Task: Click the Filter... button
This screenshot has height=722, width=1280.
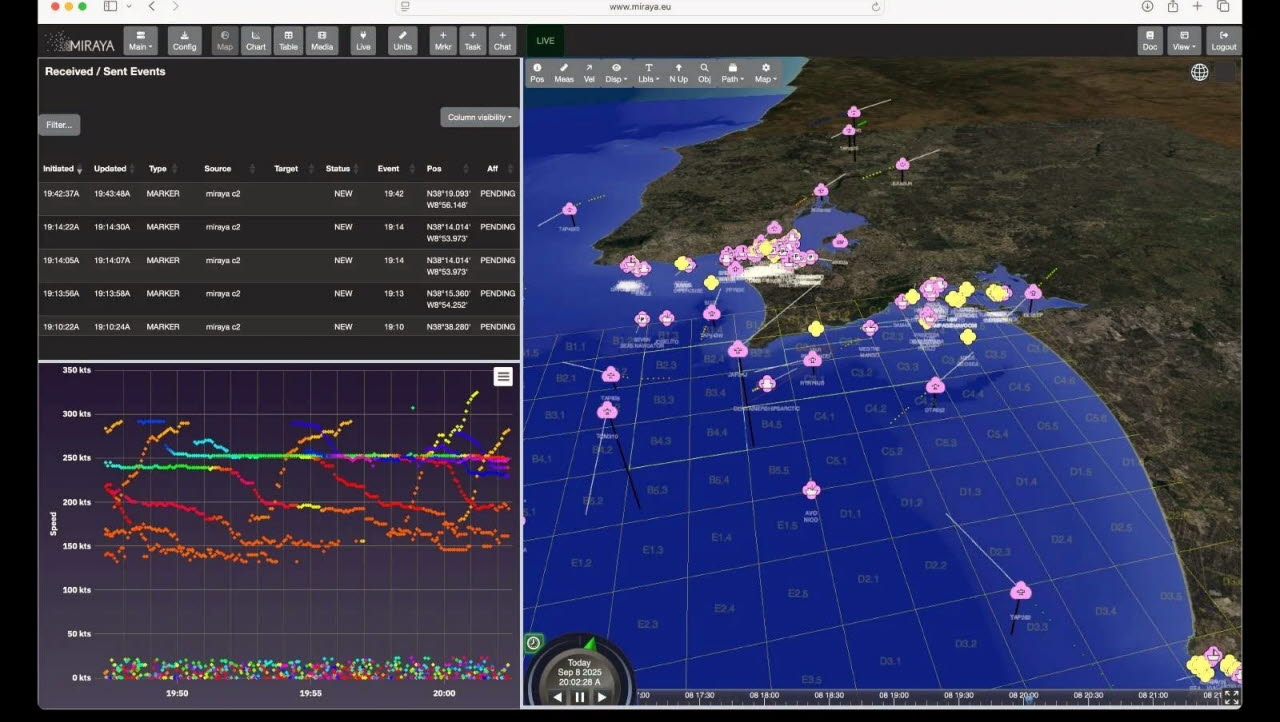Action: tap(59, 125)
